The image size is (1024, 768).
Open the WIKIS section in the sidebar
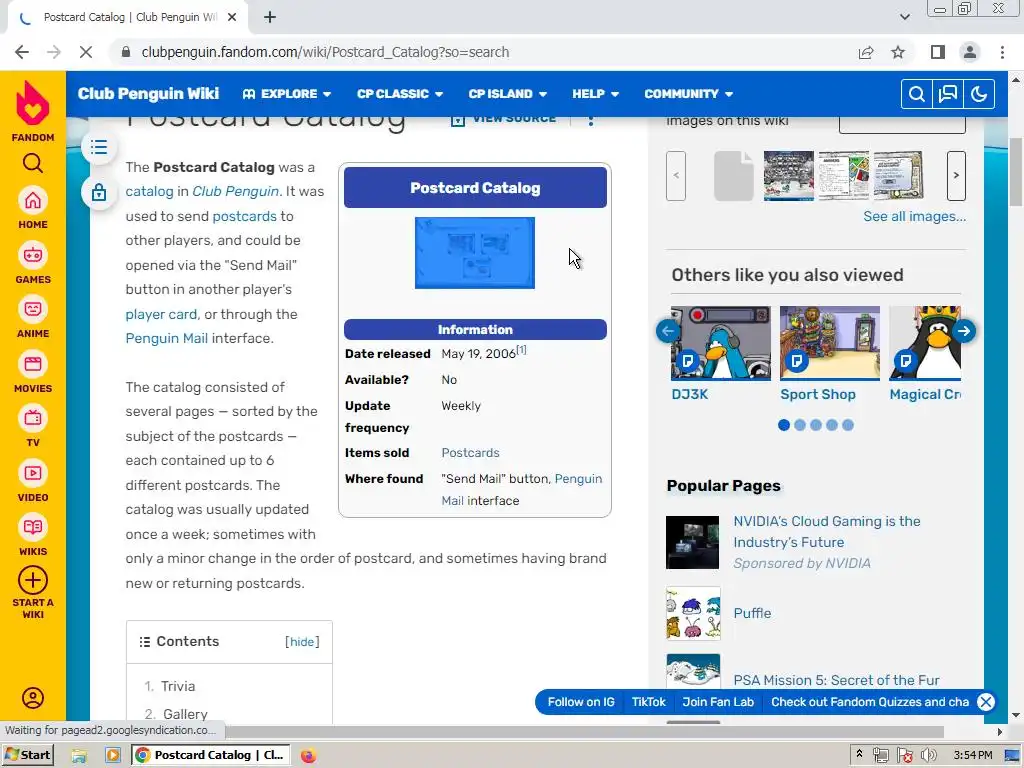pos(33,536)
